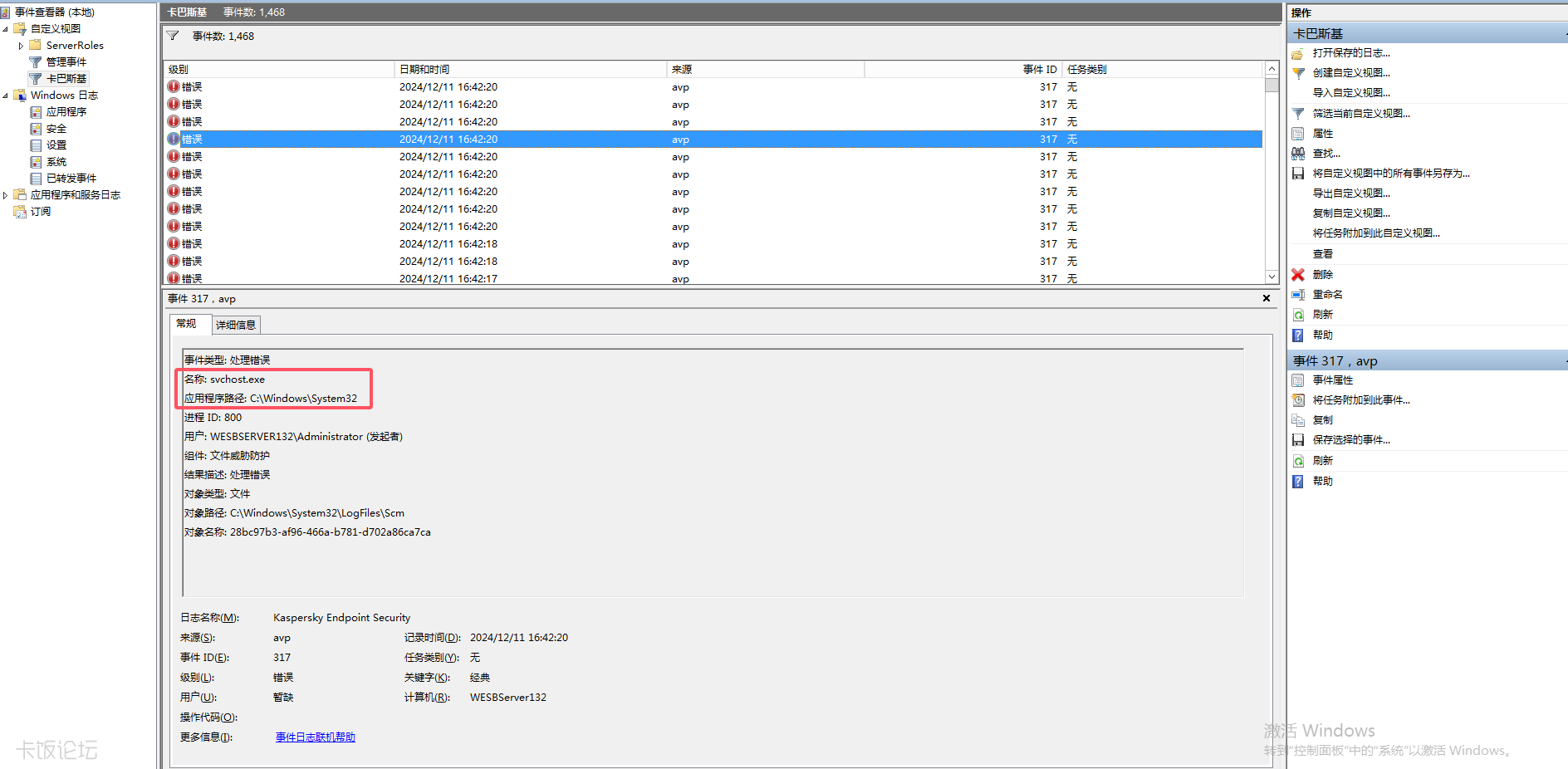Sort by the 事件 ID column header

(963, 69)
